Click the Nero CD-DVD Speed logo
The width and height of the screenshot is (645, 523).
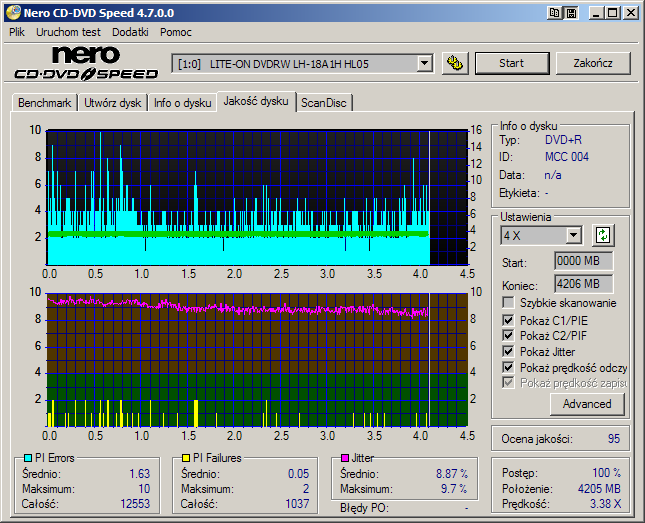pyautogui.click(x=86, y=63)
